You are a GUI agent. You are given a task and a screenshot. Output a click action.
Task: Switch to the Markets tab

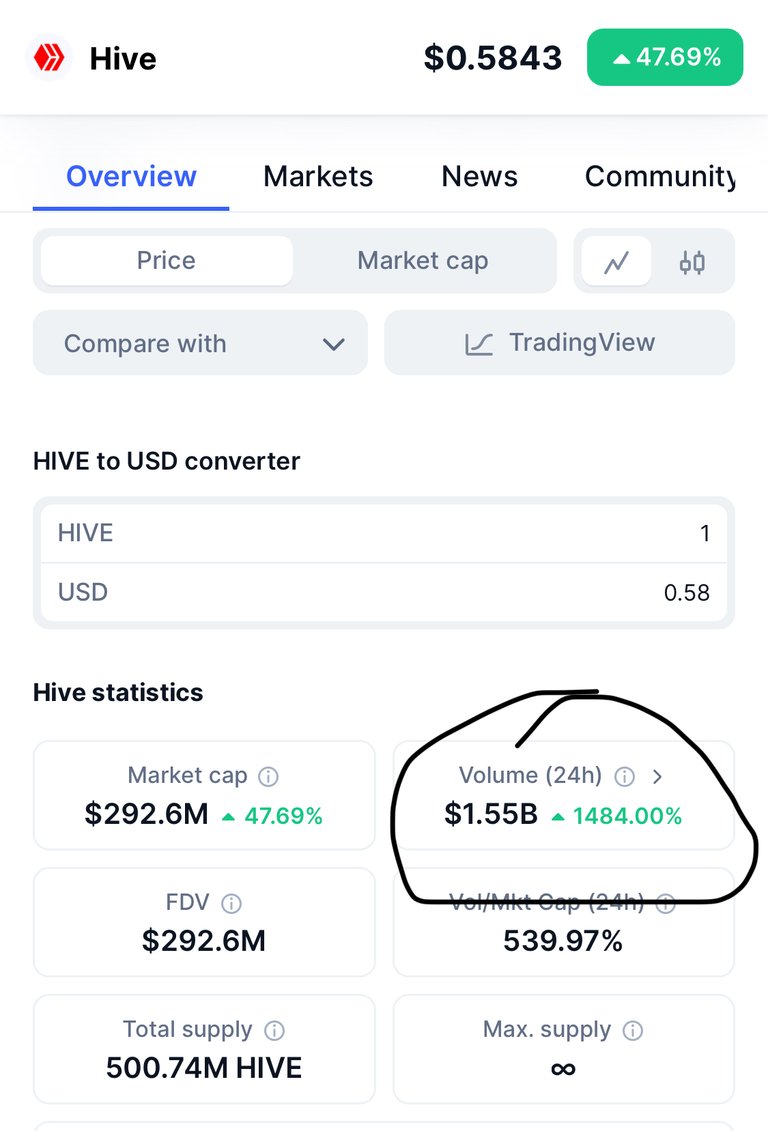pos(318,176)
